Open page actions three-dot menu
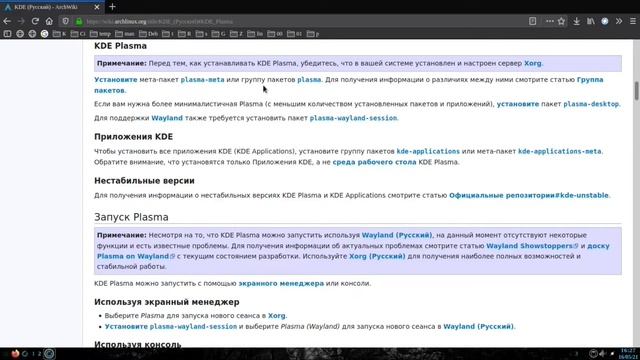640x360 pixels. click(550, 21)
